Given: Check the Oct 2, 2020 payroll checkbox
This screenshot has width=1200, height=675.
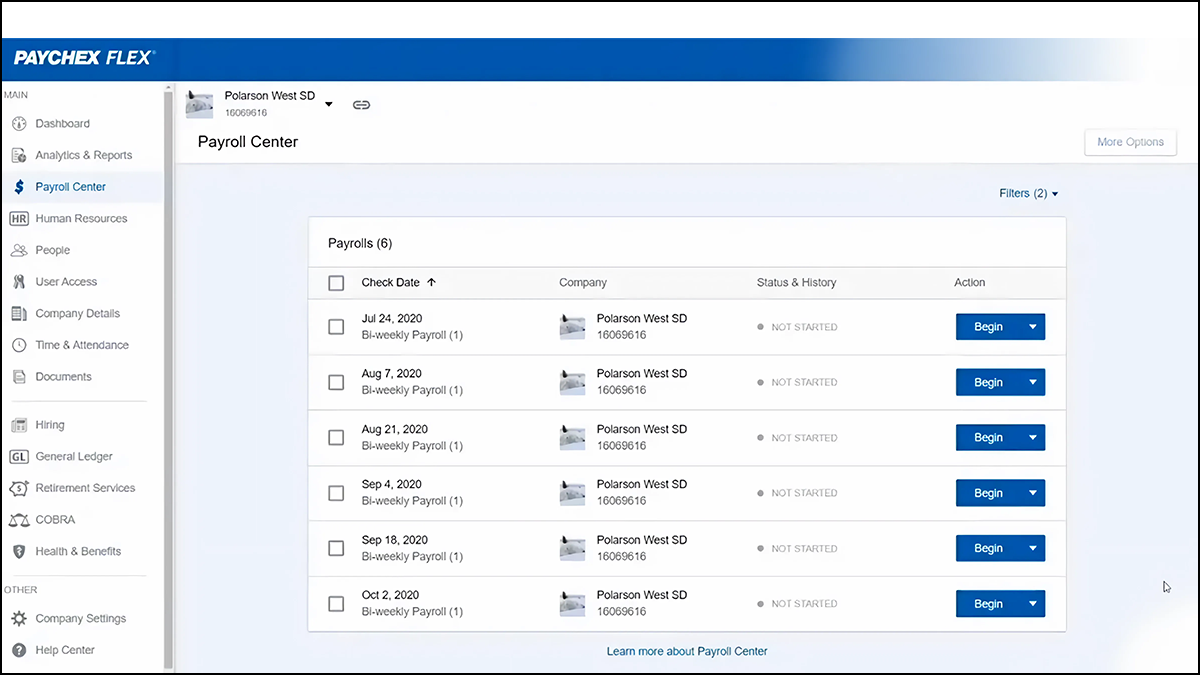Looking at the screenshot, I should pos(336,604).
